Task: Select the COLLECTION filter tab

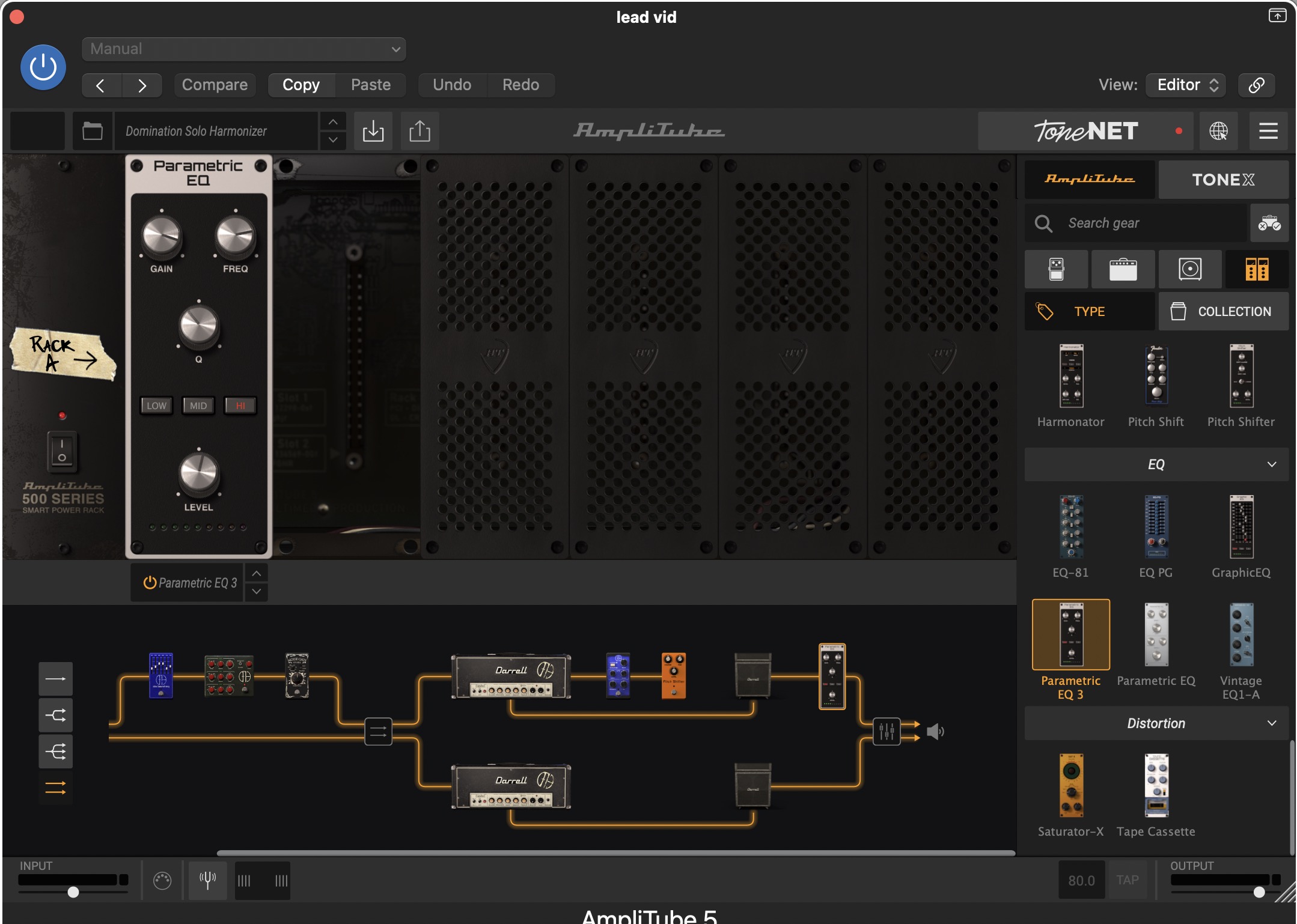Action: [1222, 311]
